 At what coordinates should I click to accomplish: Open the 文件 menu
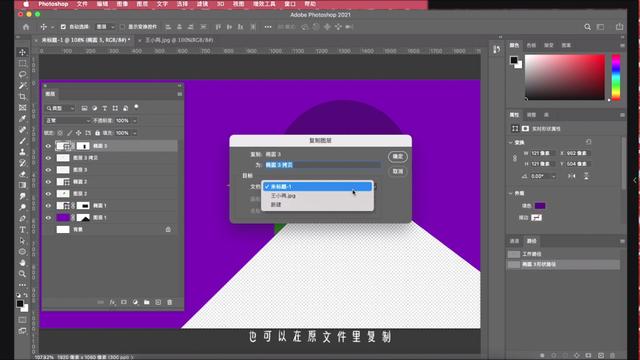point(82,4)
